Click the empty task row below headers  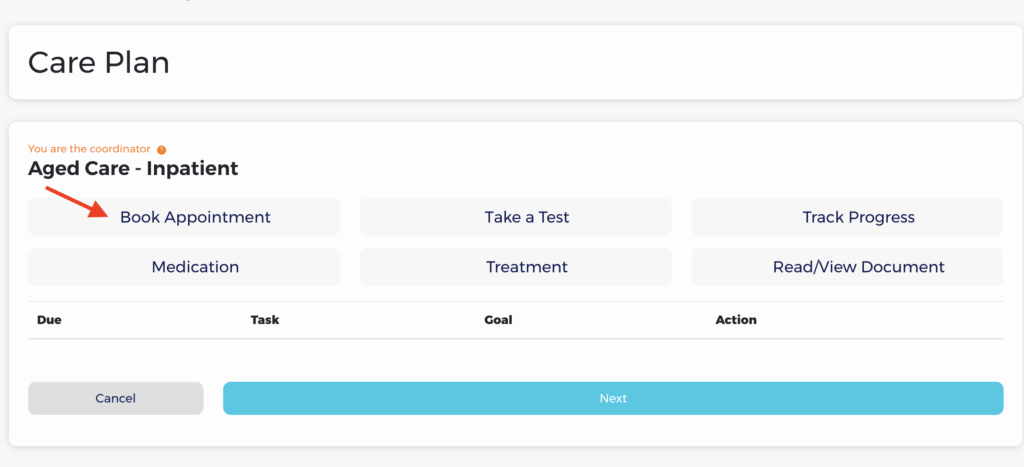515,355
